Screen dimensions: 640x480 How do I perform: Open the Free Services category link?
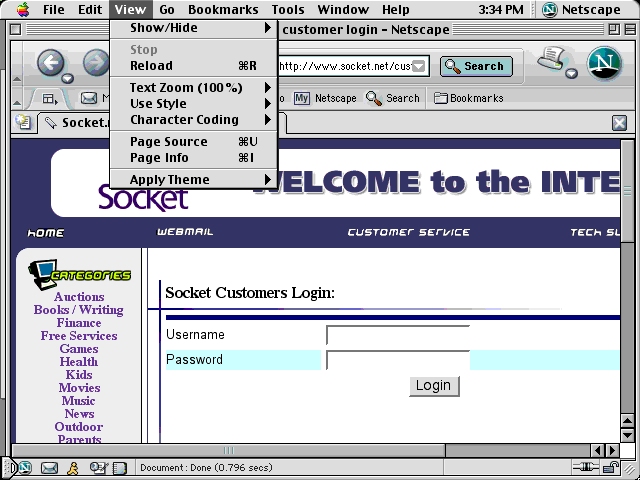pyautogui.click(x=79, y=336)
